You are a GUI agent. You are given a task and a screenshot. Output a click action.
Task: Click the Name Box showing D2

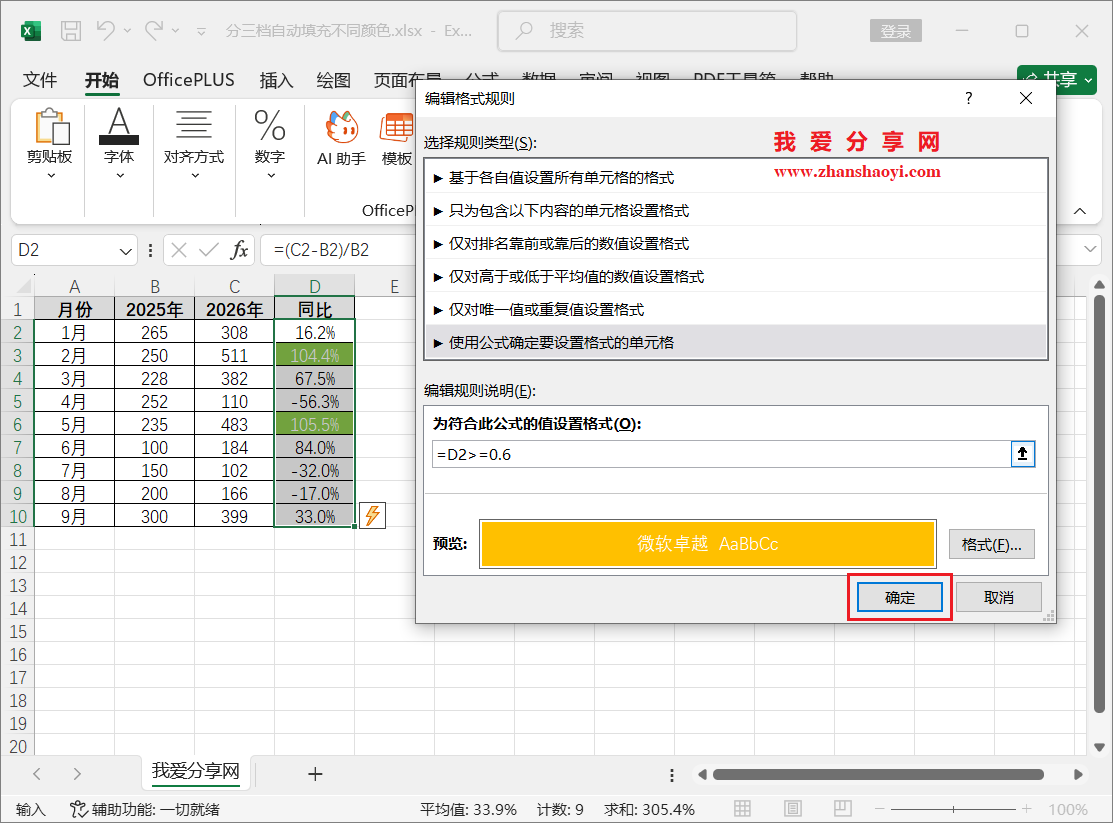(x=65, y=250)
